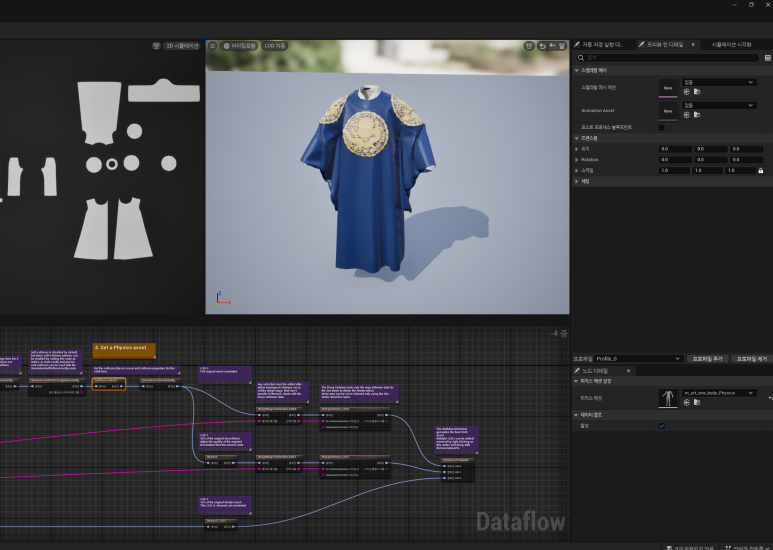
Task: Open the Simulation Visualization tab
Action: (x=732, y=44)
